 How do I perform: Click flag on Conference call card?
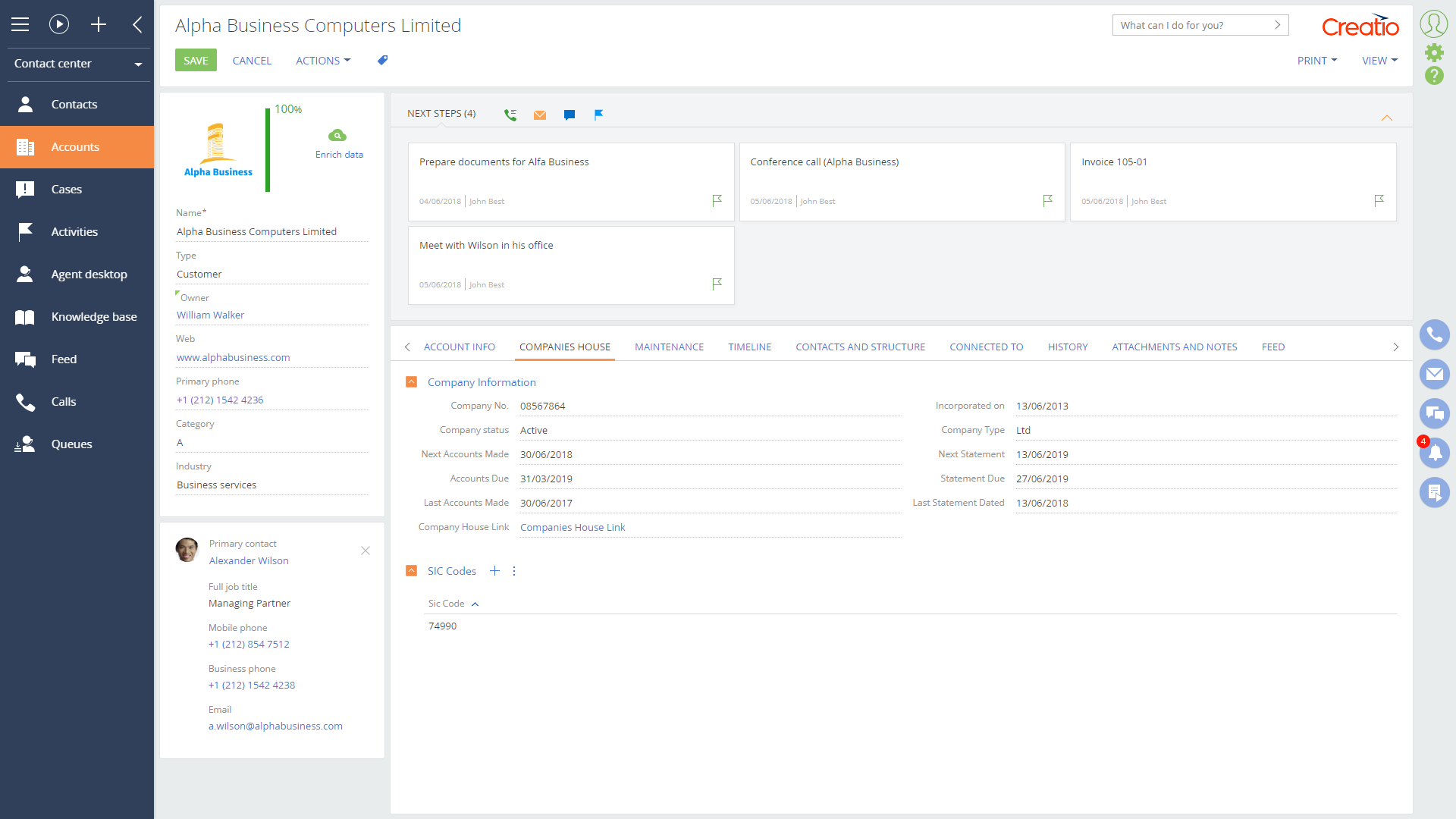[1048, 200]
